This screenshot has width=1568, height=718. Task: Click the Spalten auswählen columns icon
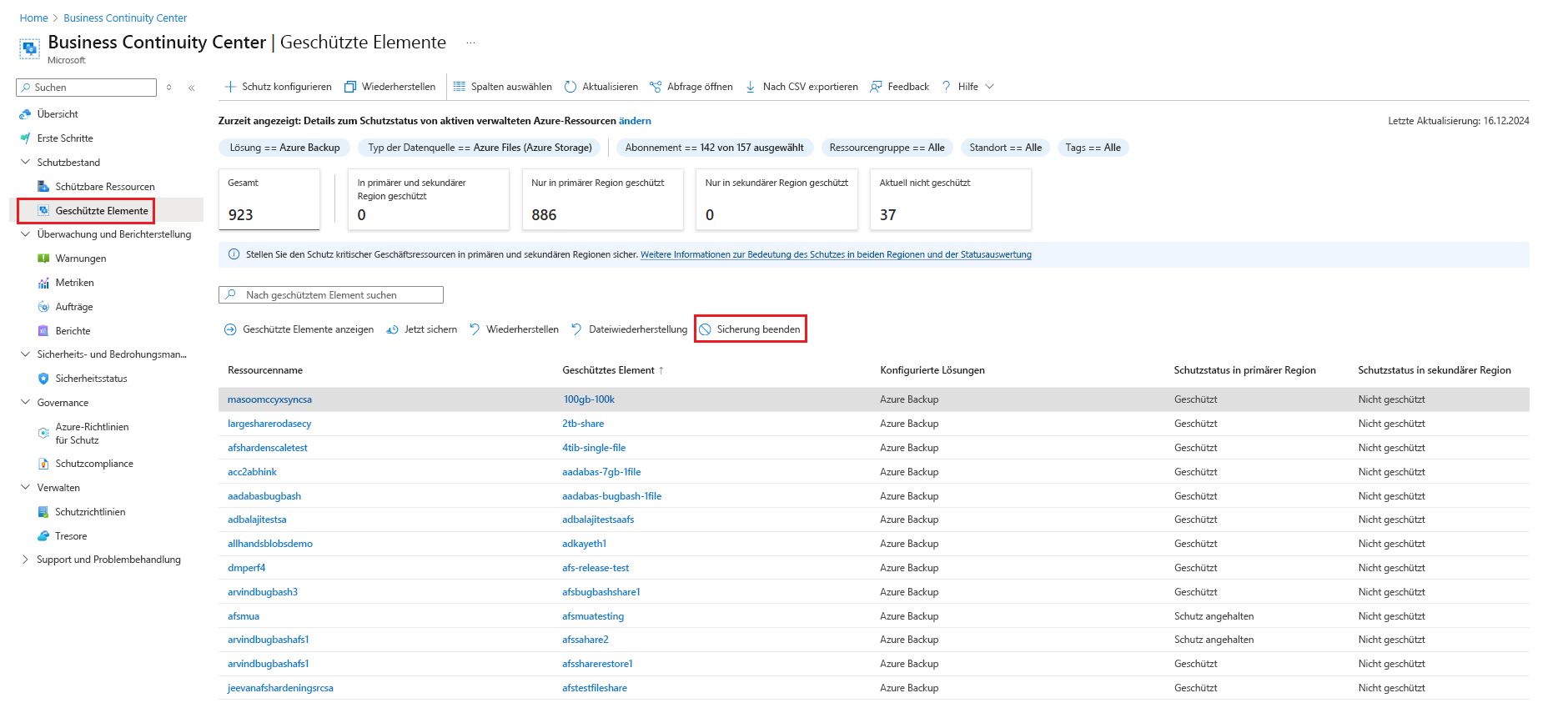[460, 87]
